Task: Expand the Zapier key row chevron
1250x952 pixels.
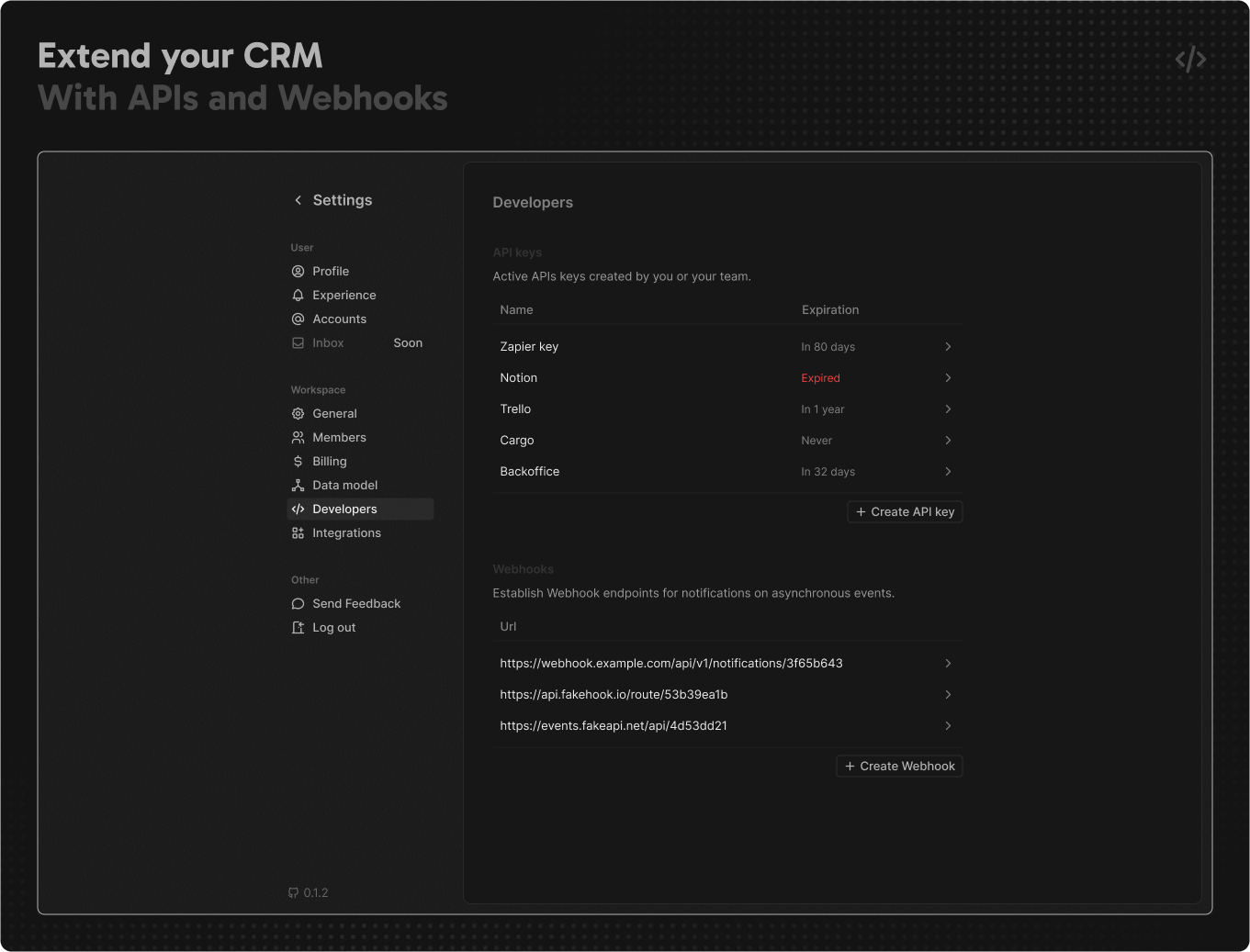Action: 948,347
